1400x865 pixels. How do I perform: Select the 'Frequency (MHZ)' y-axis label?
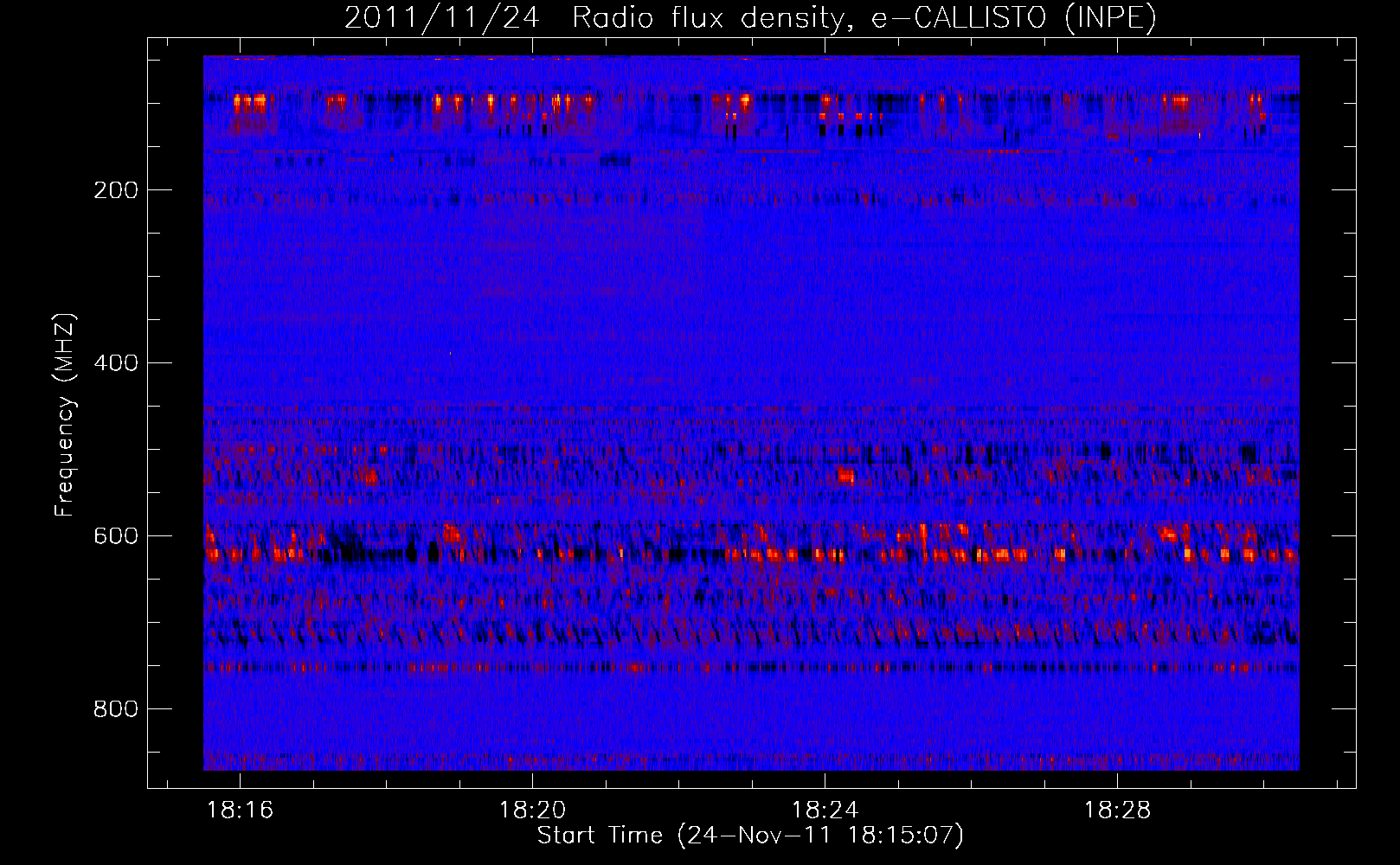click(x=65, y=414)
